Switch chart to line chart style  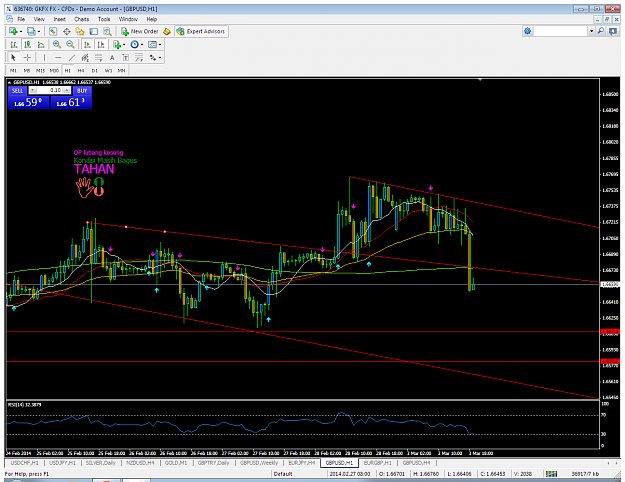[x=41, y=44]
